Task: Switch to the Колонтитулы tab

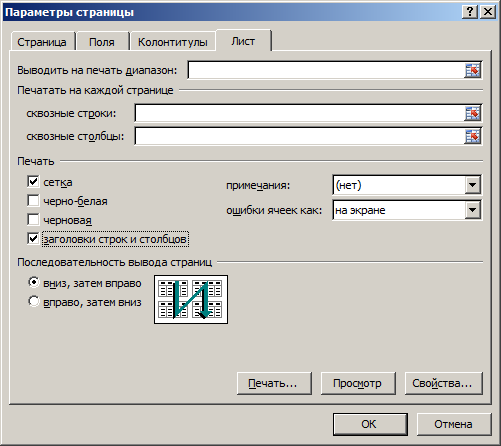Action: 173,42
